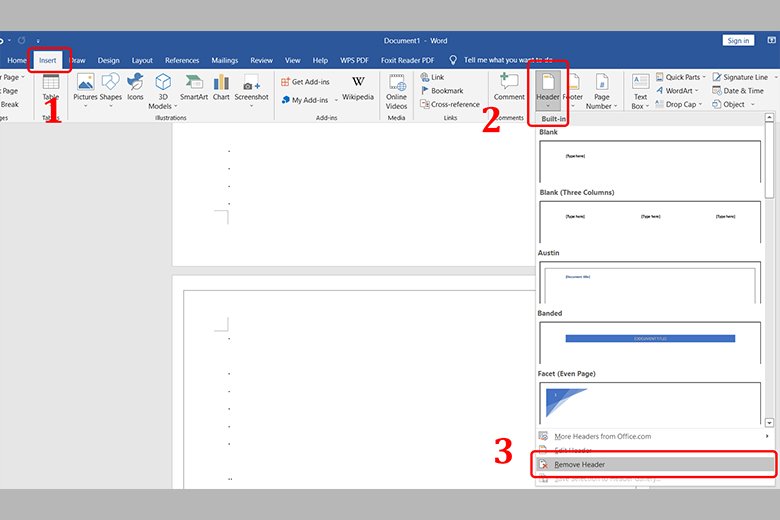This screenshot has width=780, height=520.
Task: Click the Sign in button
Action: (738, 40)
